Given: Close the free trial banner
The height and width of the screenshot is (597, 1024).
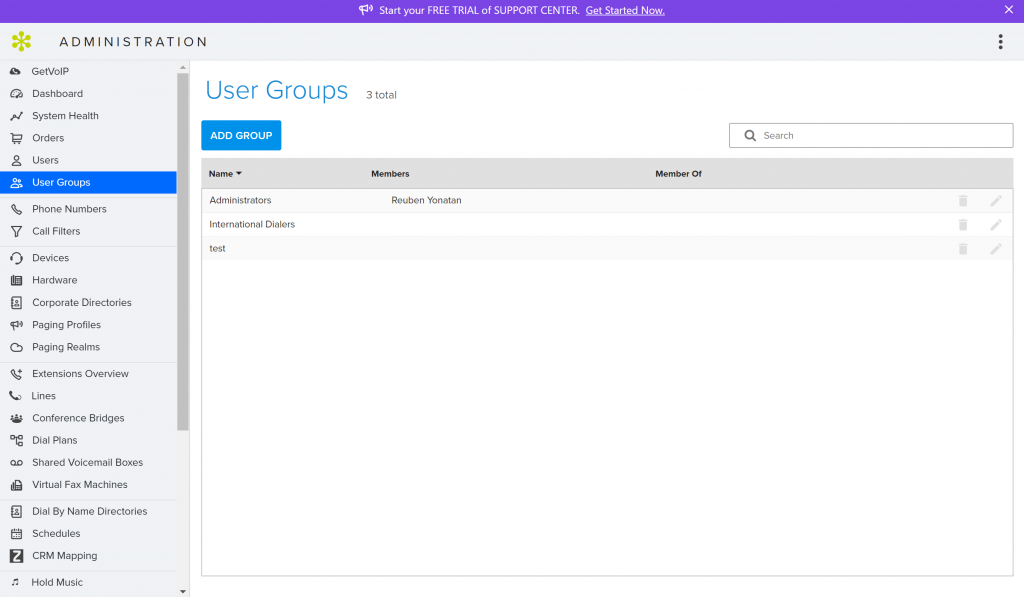Looking at the screenshot, I should [1008, 10].
